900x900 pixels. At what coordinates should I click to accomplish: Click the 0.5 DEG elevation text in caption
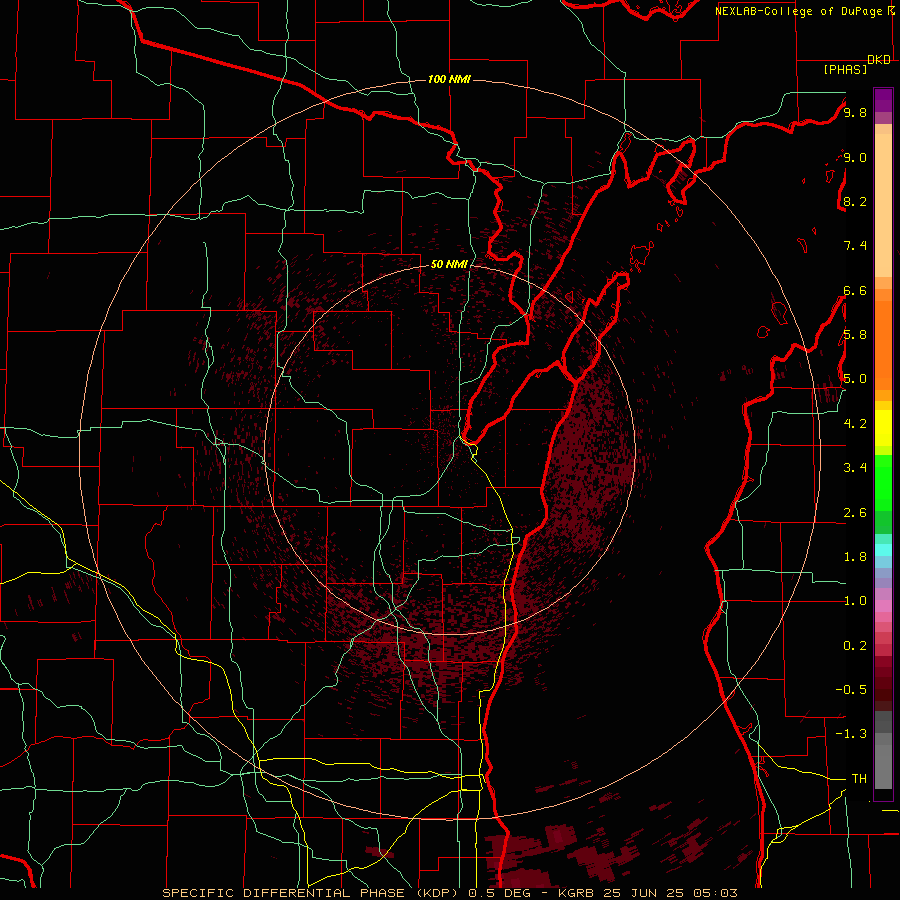502,893
